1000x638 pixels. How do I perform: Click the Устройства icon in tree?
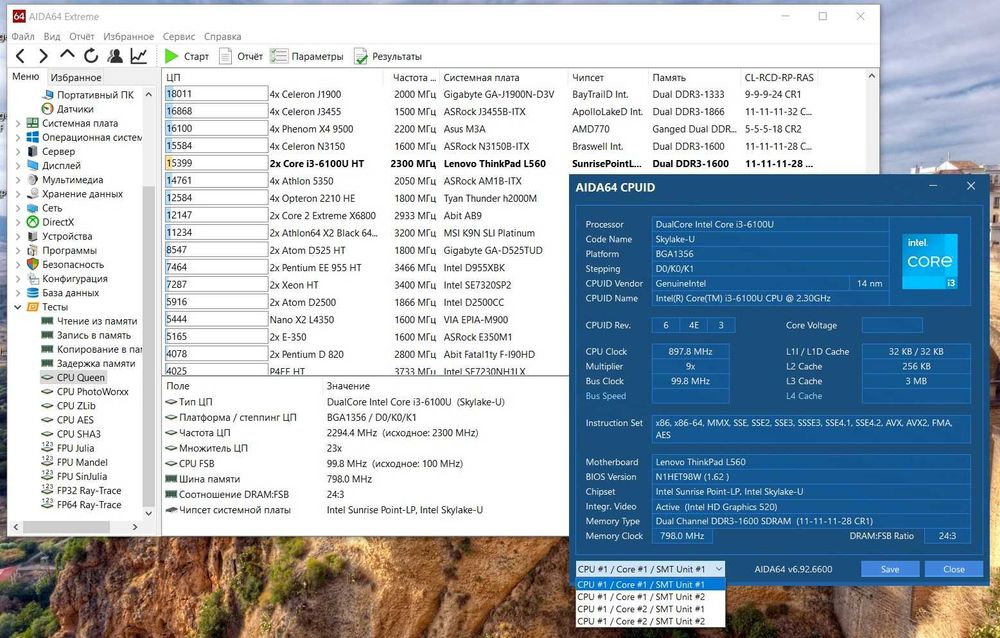click(33, 236)
